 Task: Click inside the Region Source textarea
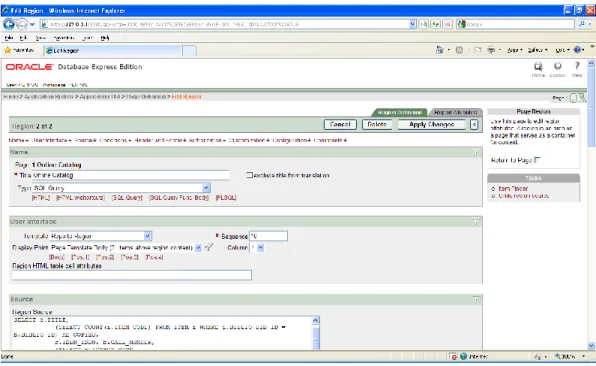[162, 332]
